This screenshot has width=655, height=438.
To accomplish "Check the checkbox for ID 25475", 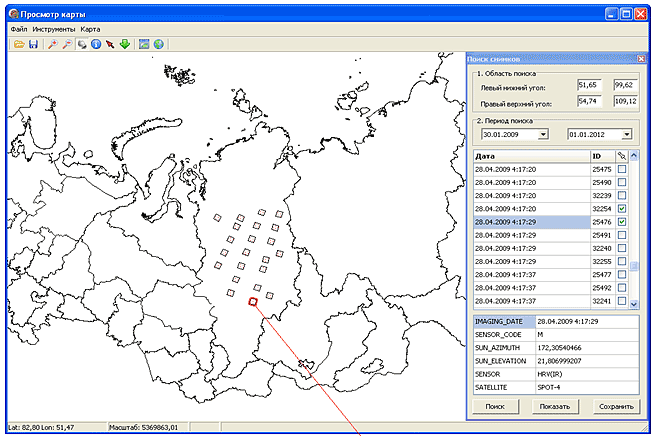I will (x=621, y=169).
